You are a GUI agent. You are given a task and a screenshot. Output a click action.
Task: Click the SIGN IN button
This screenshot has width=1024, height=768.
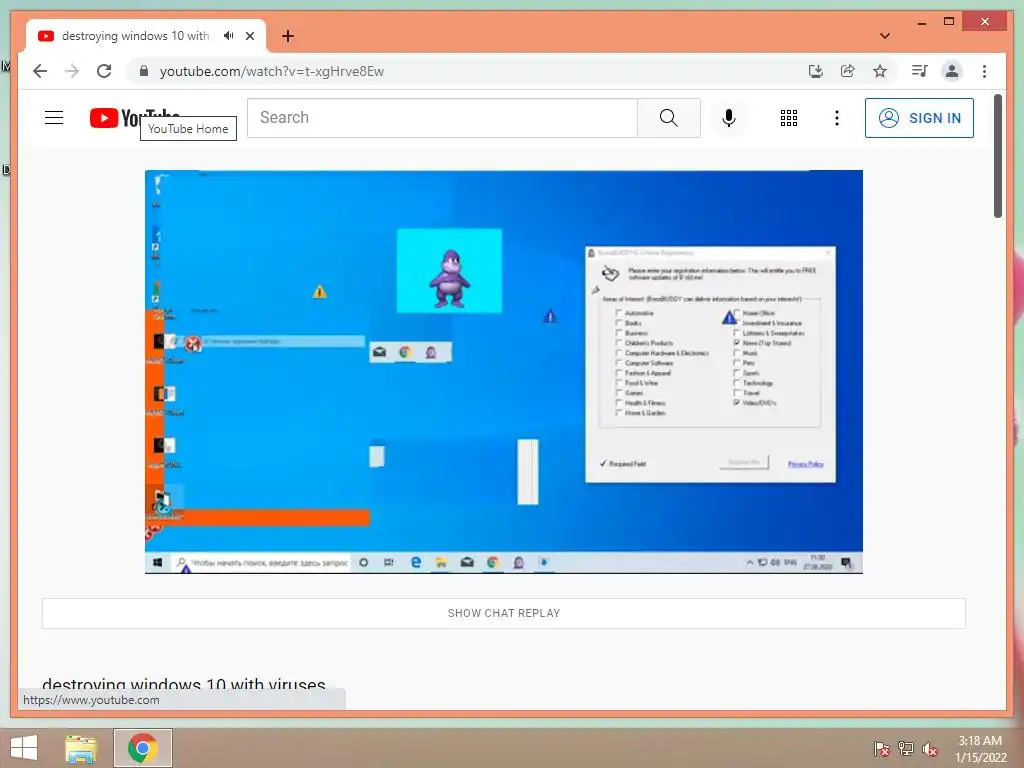pyautogui.click(x=920, y=118)
